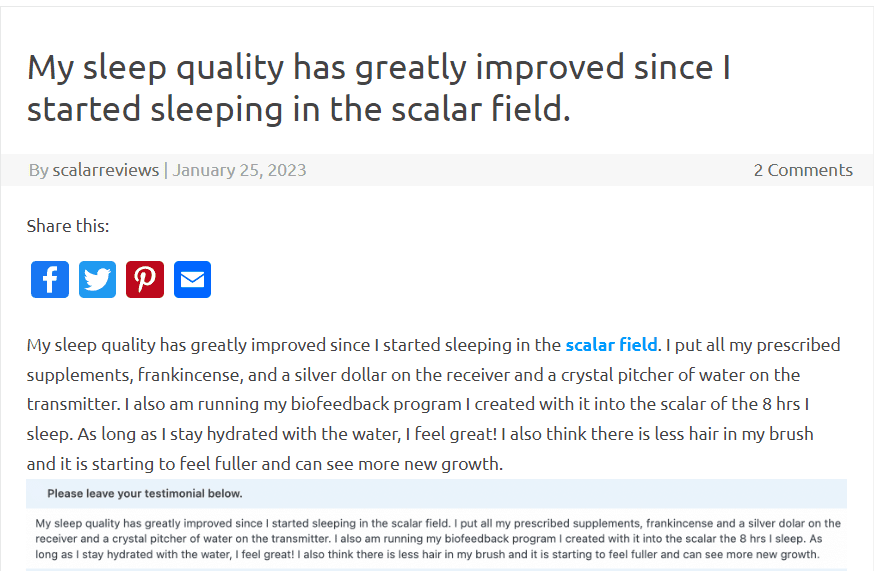Open the 2 Comments link
The height and width of the screenshot is (571, 874).
pyautogui.click(x=803, y=170)
